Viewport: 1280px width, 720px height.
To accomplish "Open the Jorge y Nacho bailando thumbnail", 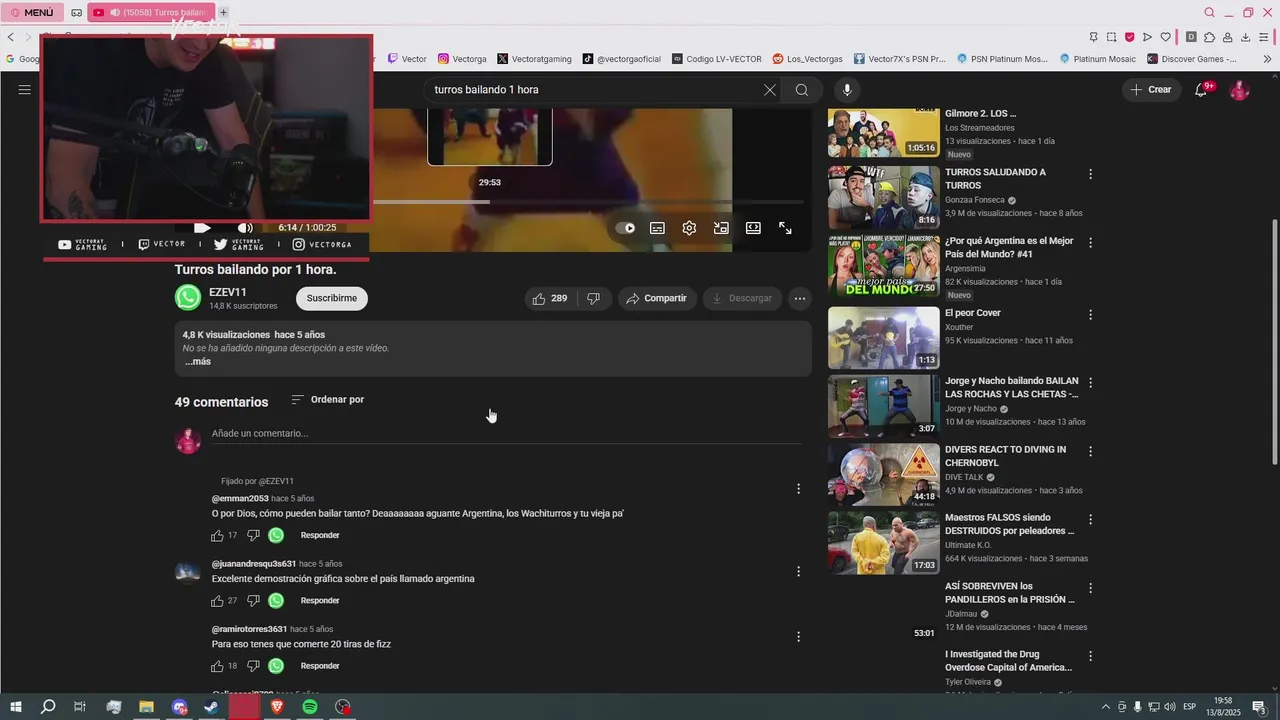I will pyautogui.click(x=884, y=407).
